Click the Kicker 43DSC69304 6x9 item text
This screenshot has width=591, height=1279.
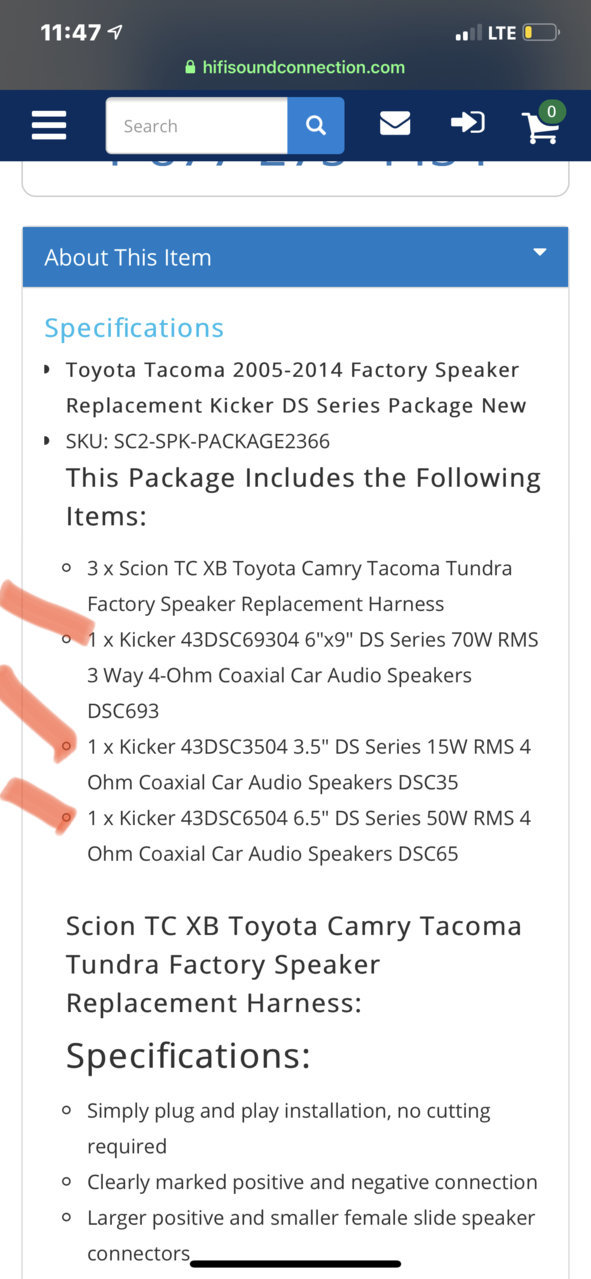click(313, 675)
